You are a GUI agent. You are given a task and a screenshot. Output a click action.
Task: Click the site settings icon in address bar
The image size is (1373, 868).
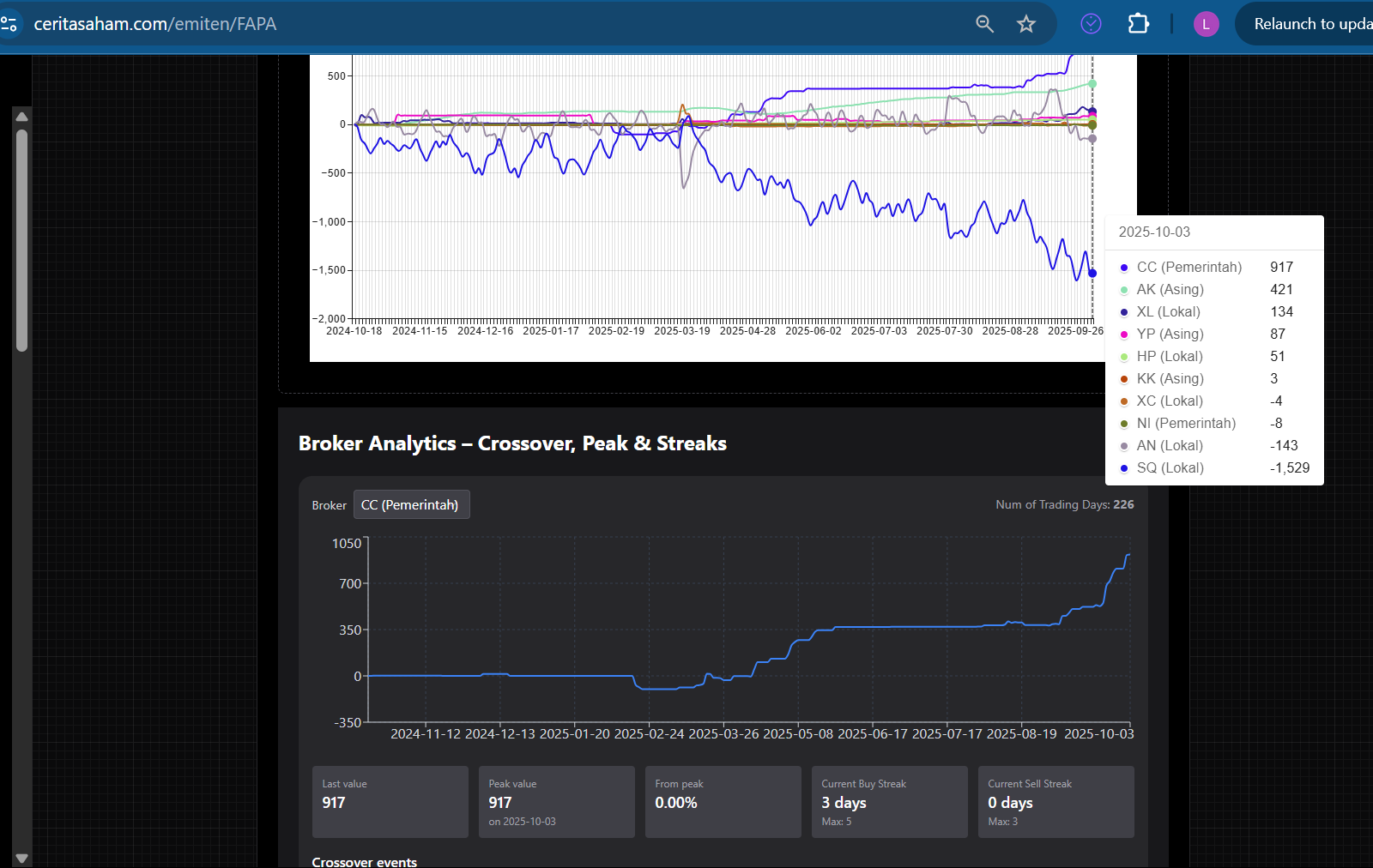click(9, 24)
